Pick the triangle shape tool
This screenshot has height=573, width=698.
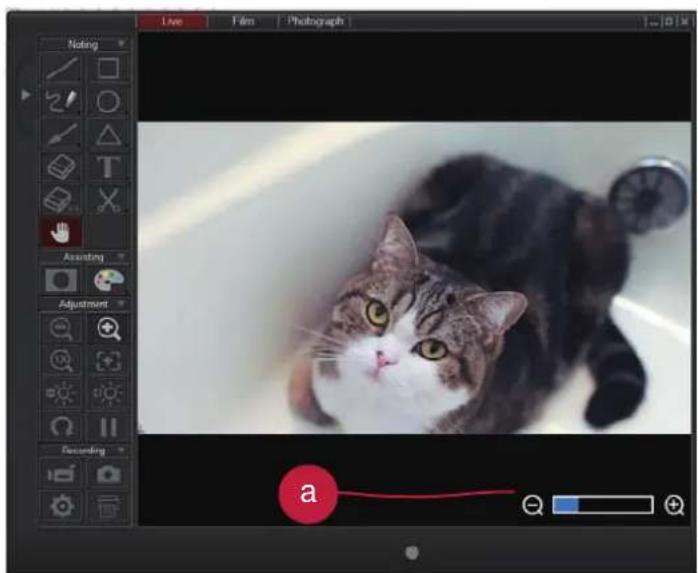point(108,134)
